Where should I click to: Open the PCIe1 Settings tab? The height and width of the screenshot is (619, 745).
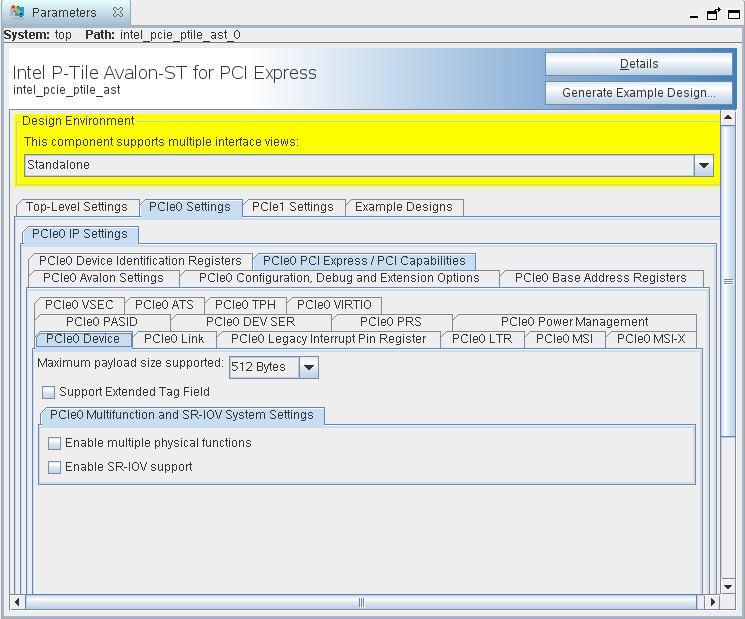[x=293, y=207]
